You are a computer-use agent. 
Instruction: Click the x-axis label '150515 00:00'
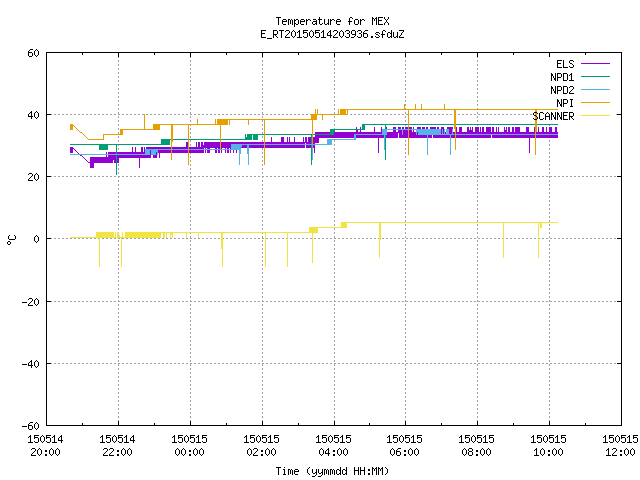pyautogui.click(x=189, y=446)
